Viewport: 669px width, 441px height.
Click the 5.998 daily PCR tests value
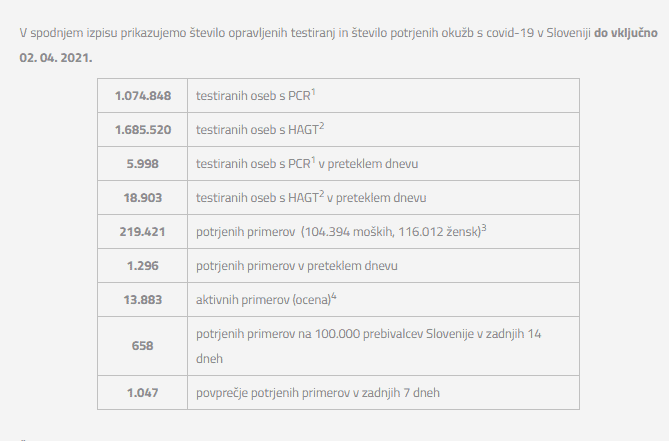[x=142, y=164]
